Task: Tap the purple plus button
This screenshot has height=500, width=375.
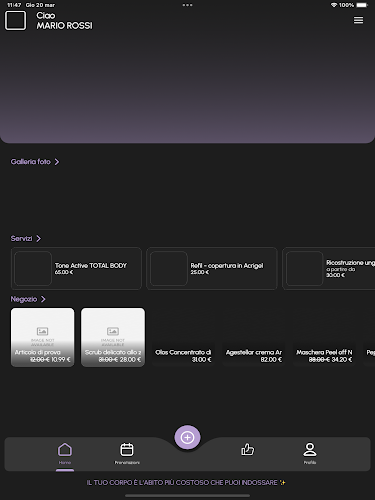Action: coord(187,437)
